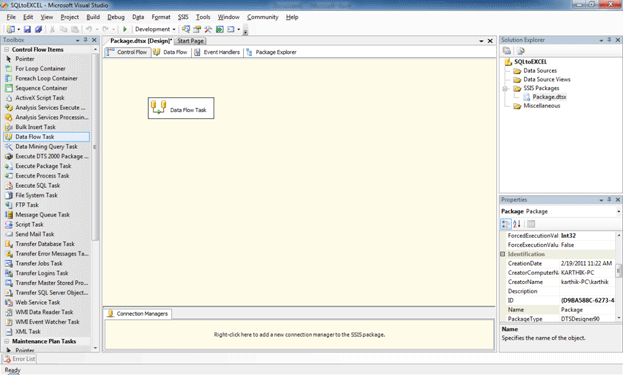Click the Description property value field
The image size is (623, 375).
coord(587,291)
